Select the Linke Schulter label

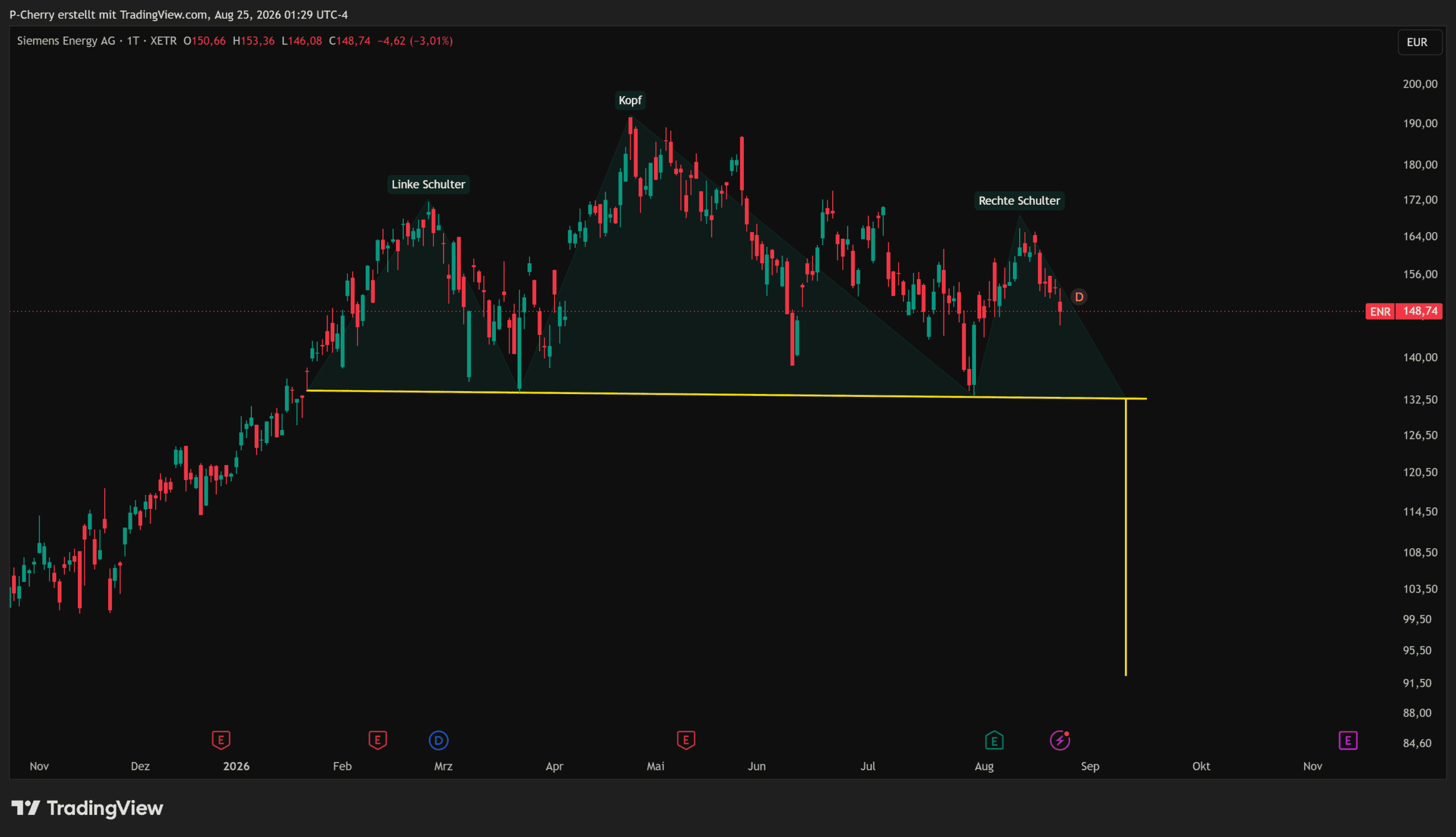click(428, 184)
